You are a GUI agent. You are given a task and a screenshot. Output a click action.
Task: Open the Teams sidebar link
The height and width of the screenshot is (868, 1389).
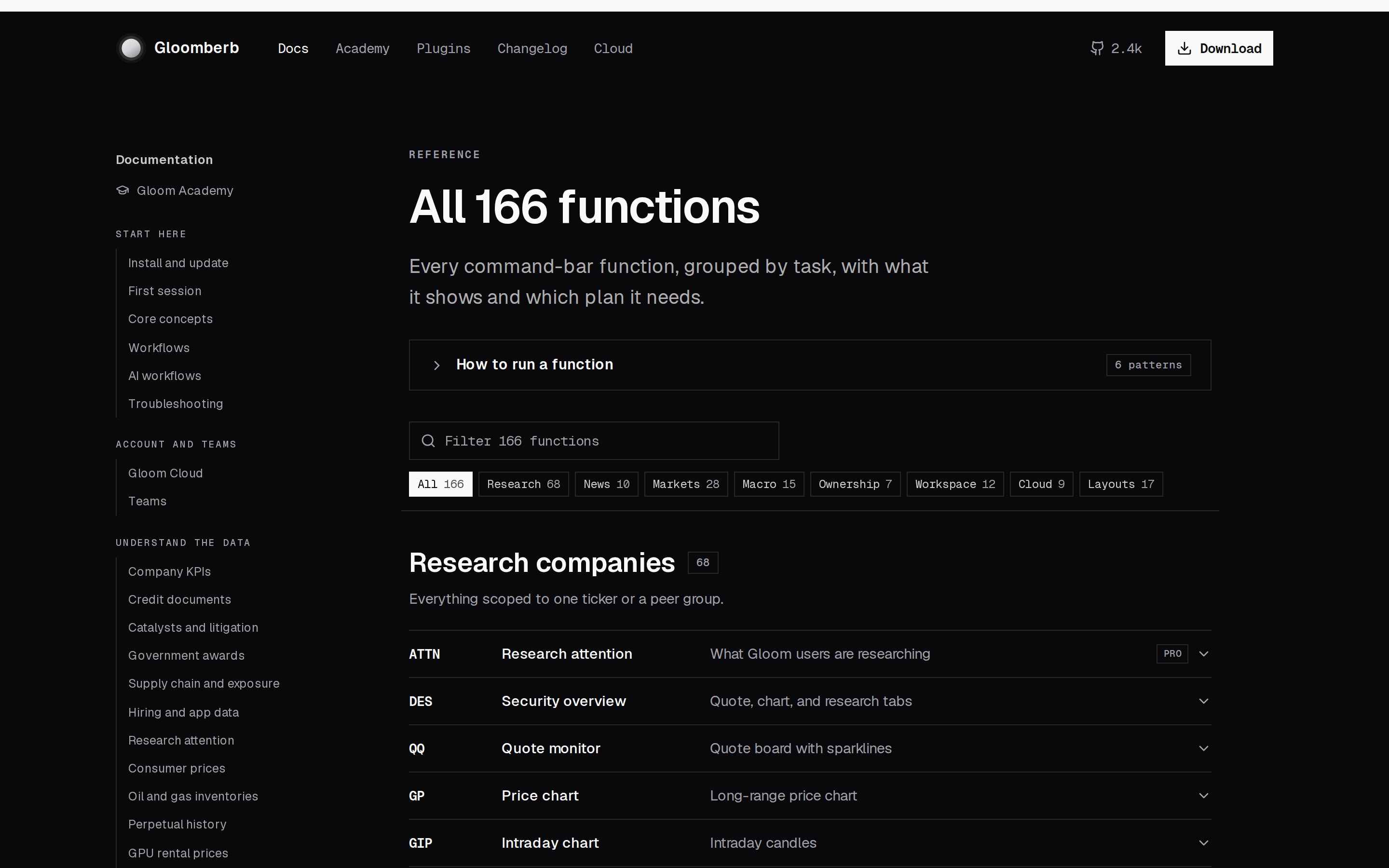(x=148, y=501)
